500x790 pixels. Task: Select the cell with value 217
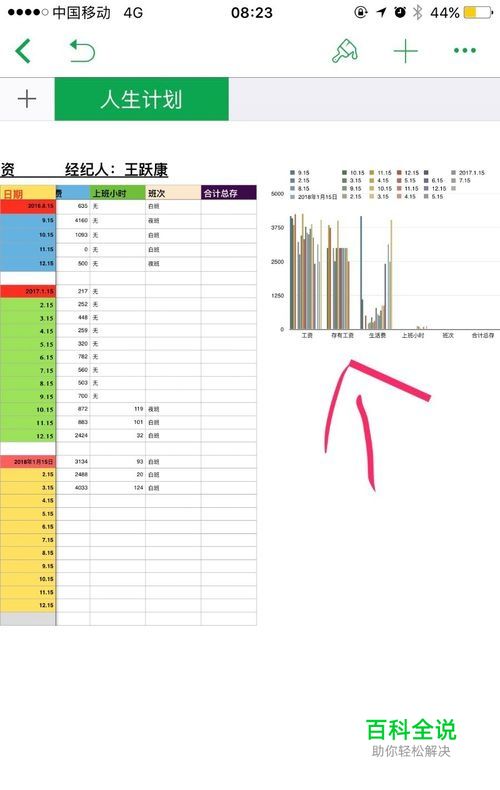[73, 291]
